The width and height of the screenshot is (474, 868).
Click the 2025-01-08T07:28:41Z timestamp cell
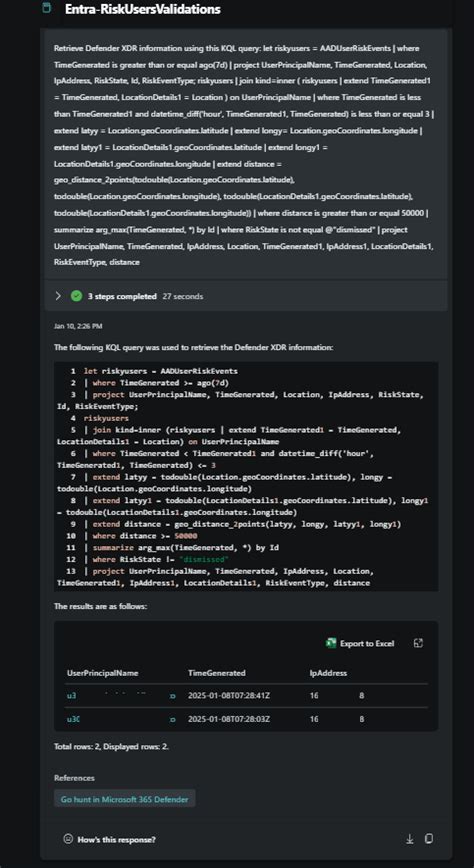(x=225, y=696)
